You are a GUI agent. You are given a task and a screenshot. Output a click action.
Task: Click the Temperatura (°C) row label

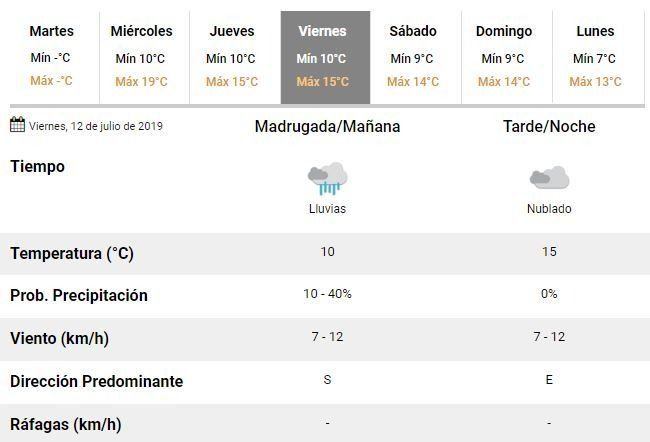pos(72,253)
